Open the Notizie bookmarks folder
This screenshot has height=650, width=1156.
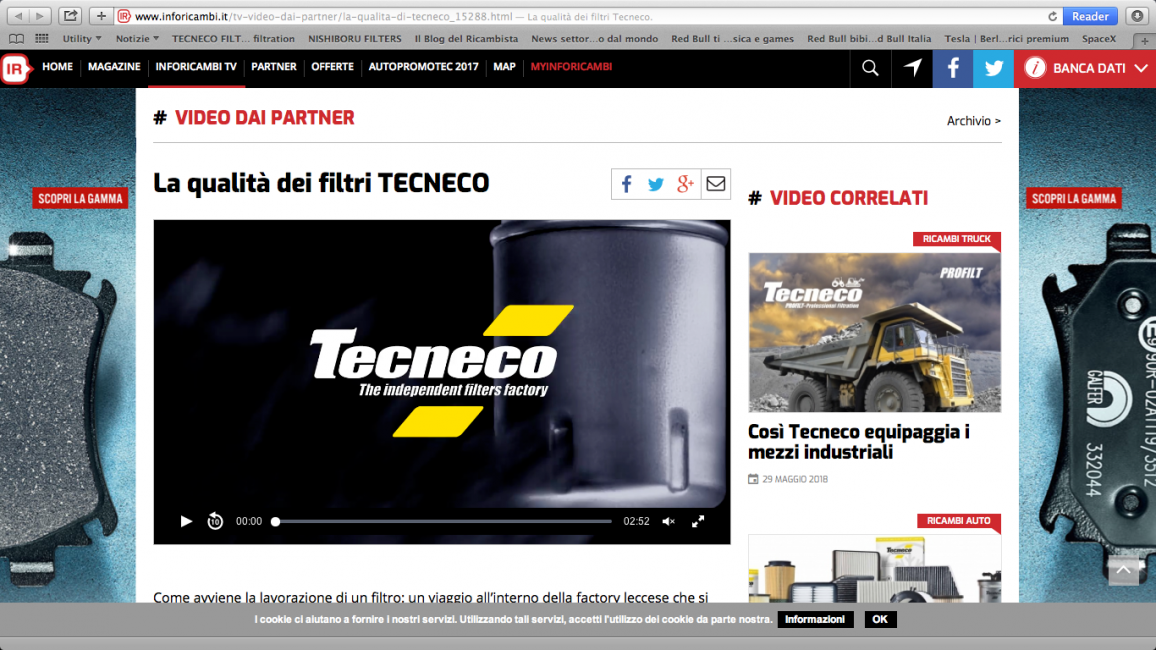[137, 39]
